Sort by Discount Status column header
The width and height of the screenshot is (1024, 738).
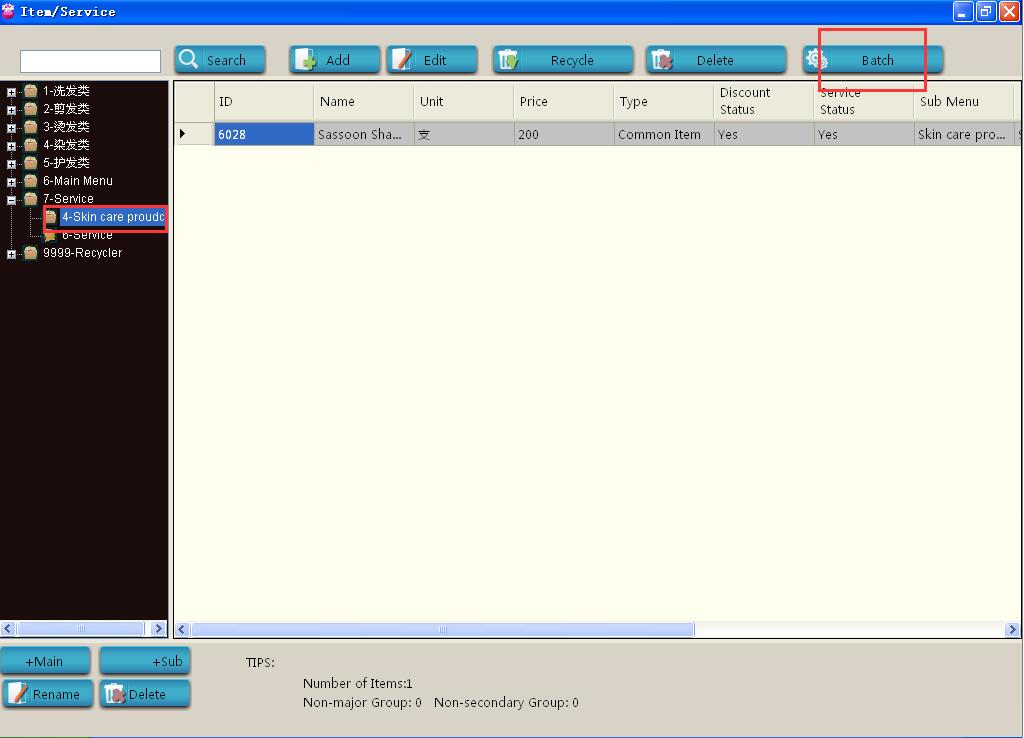(763, 101)
